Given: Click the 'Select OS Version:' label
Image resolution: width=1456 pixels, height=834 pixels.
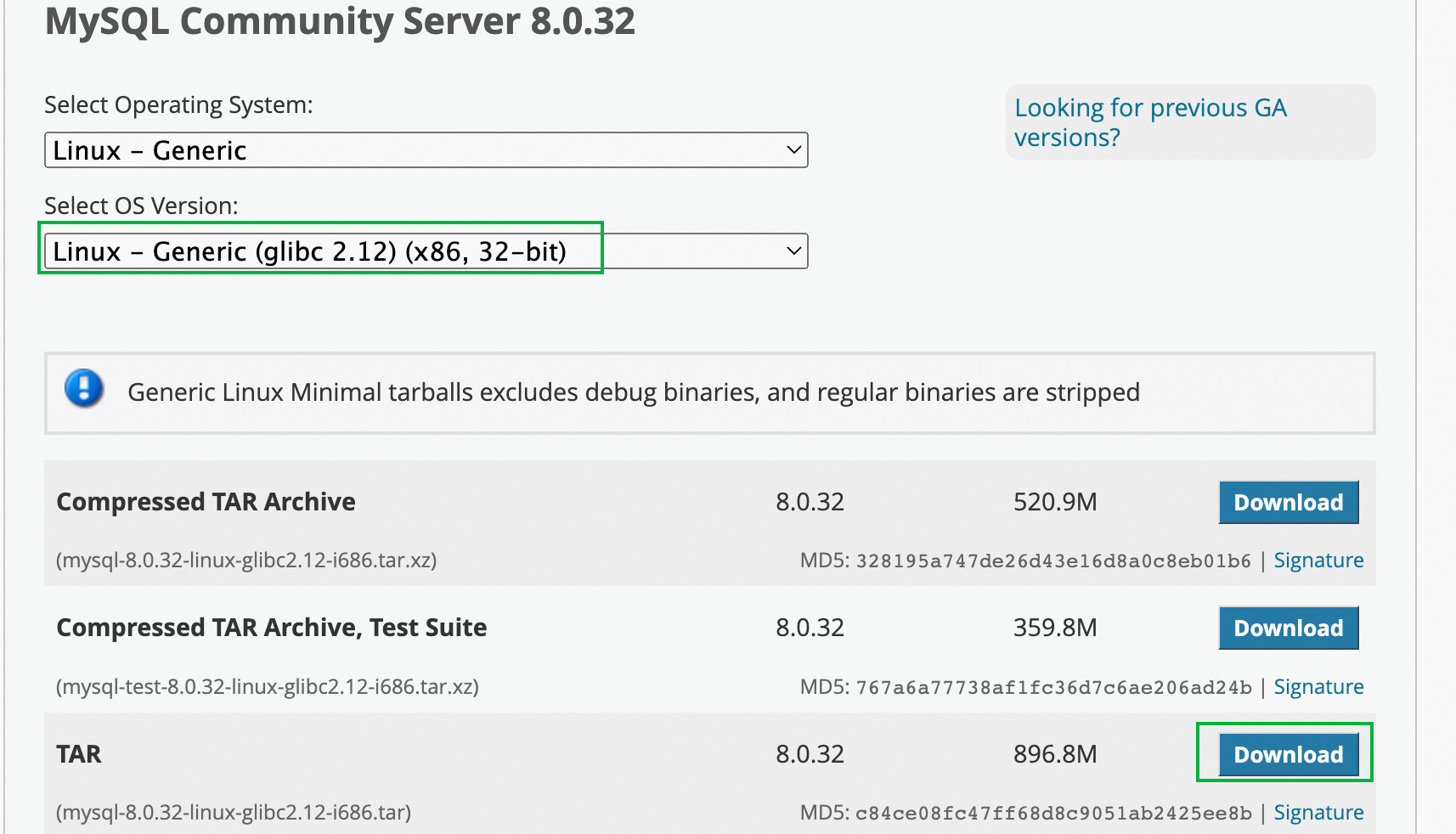Looking at the screenshot, I should point(141,206).
